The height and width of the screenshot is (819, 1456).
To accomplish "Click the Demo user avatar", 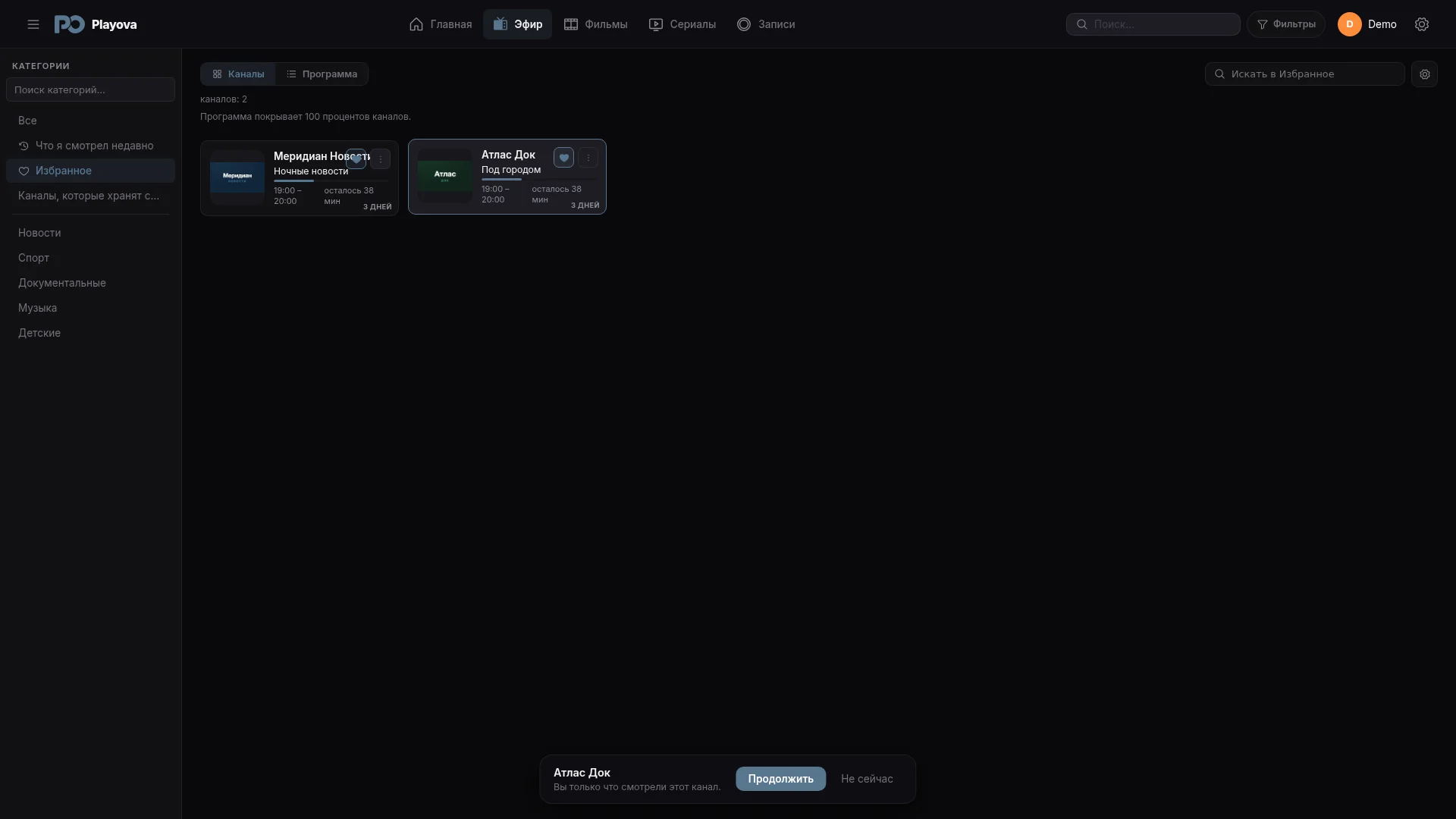I will (1349, 24).
